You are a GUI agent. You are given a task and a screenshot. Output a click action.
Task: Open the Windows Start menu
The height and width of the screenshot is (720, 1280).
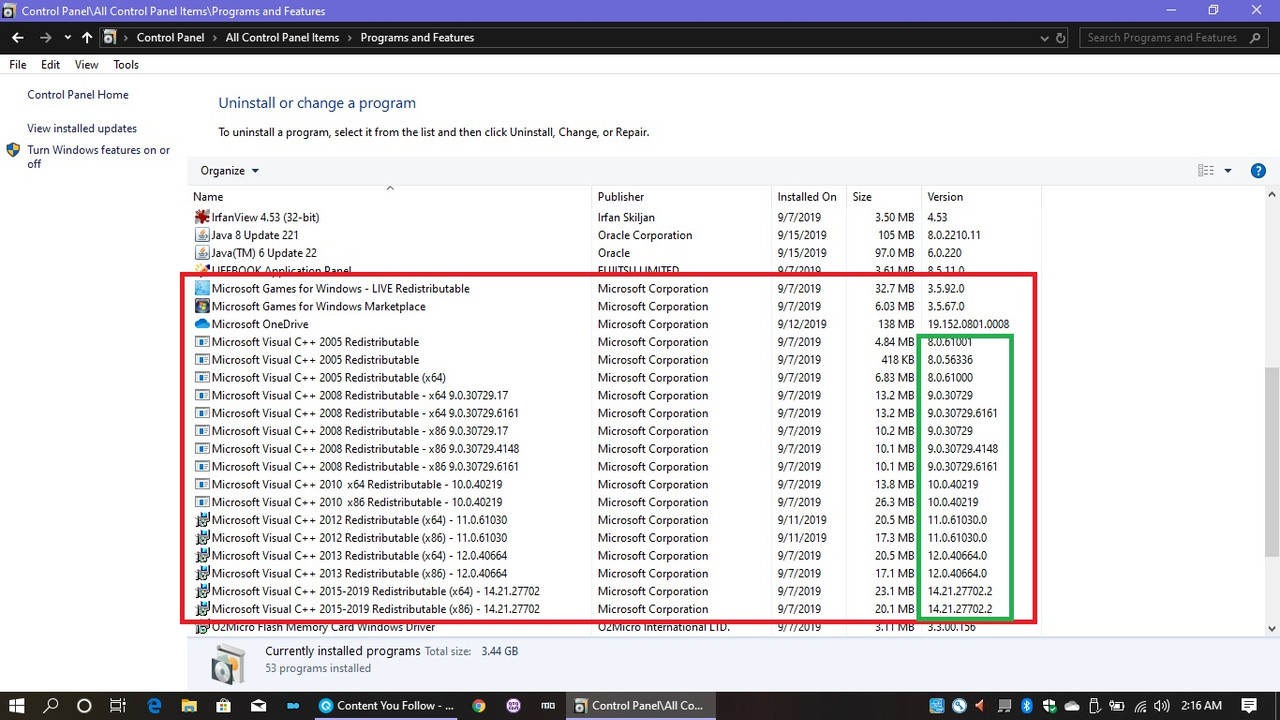tap(17, 705)
